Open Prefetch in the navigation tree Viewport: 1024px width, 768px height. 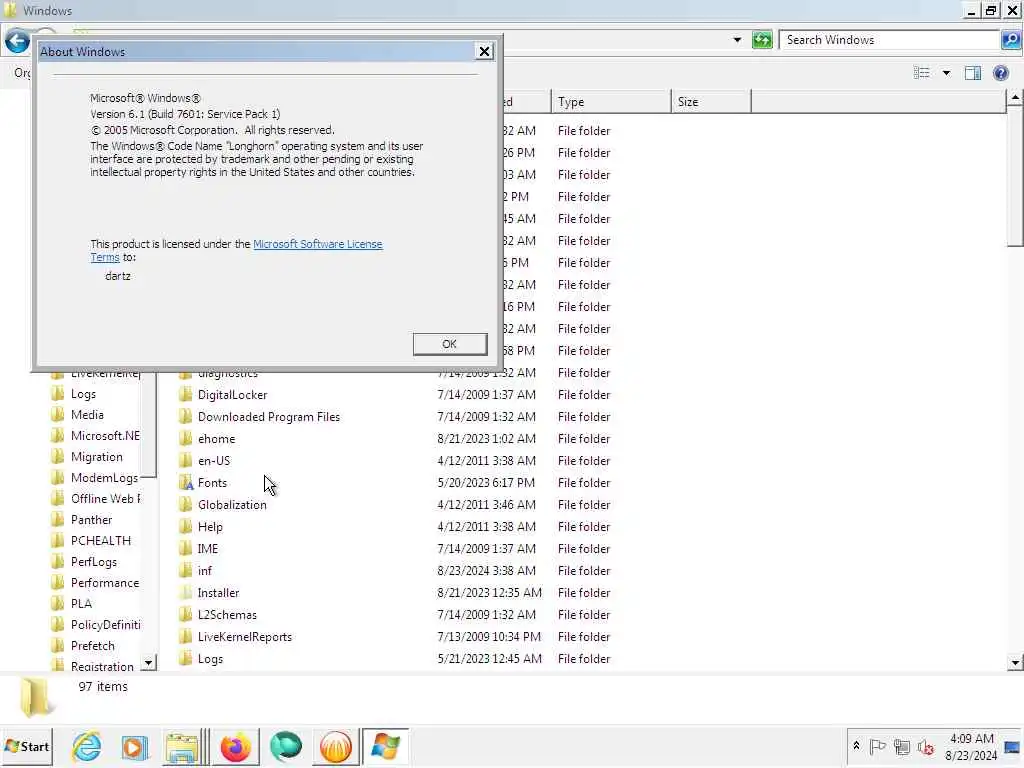click(92, 645)
